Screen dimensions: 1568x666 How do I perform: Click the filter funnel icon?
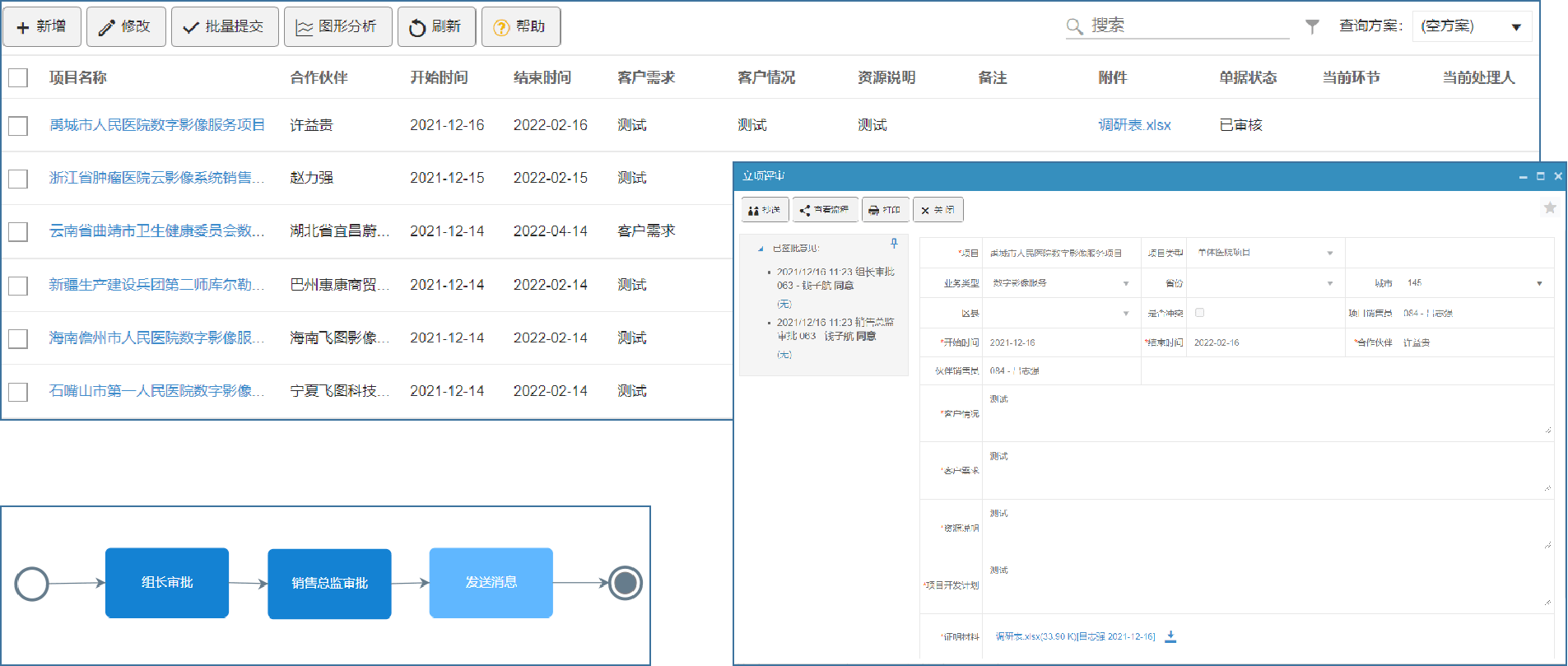tap(1312, 27)
